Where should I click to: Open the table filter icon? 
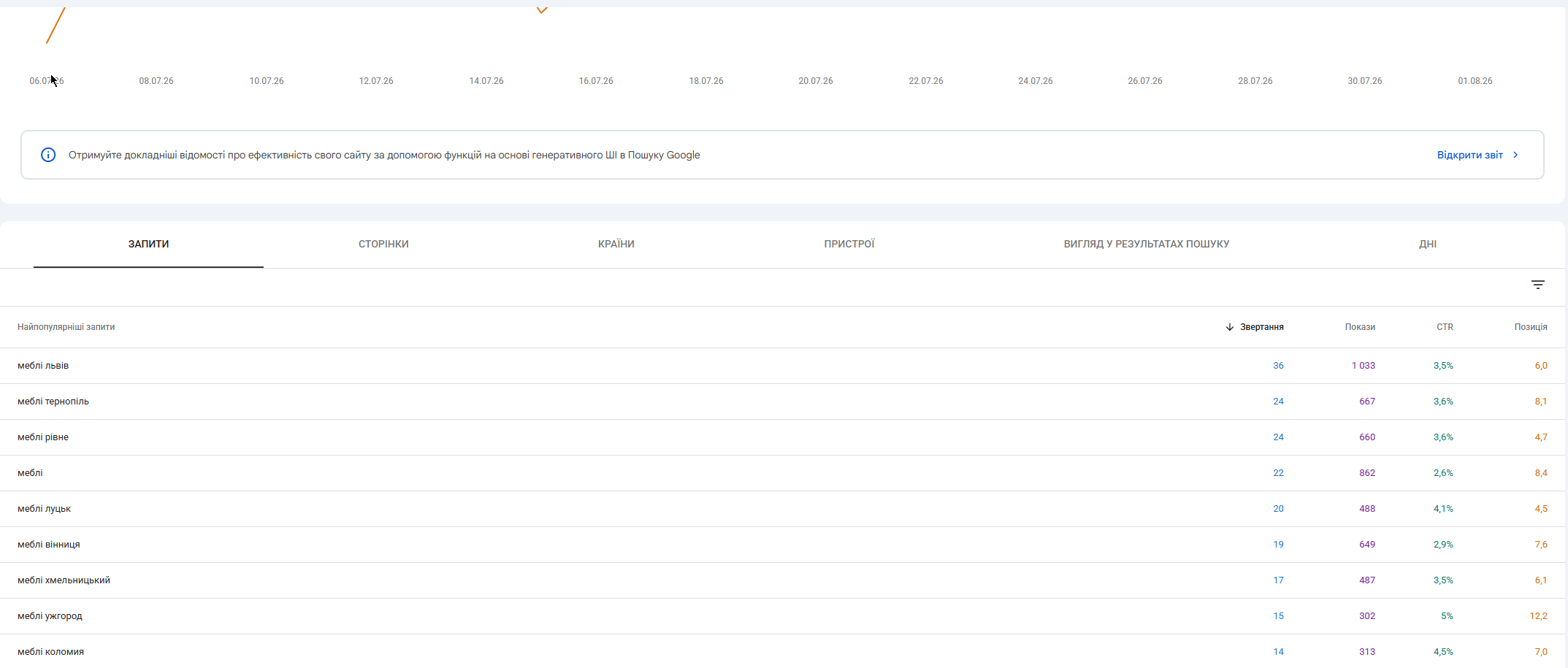point(1537,285)
